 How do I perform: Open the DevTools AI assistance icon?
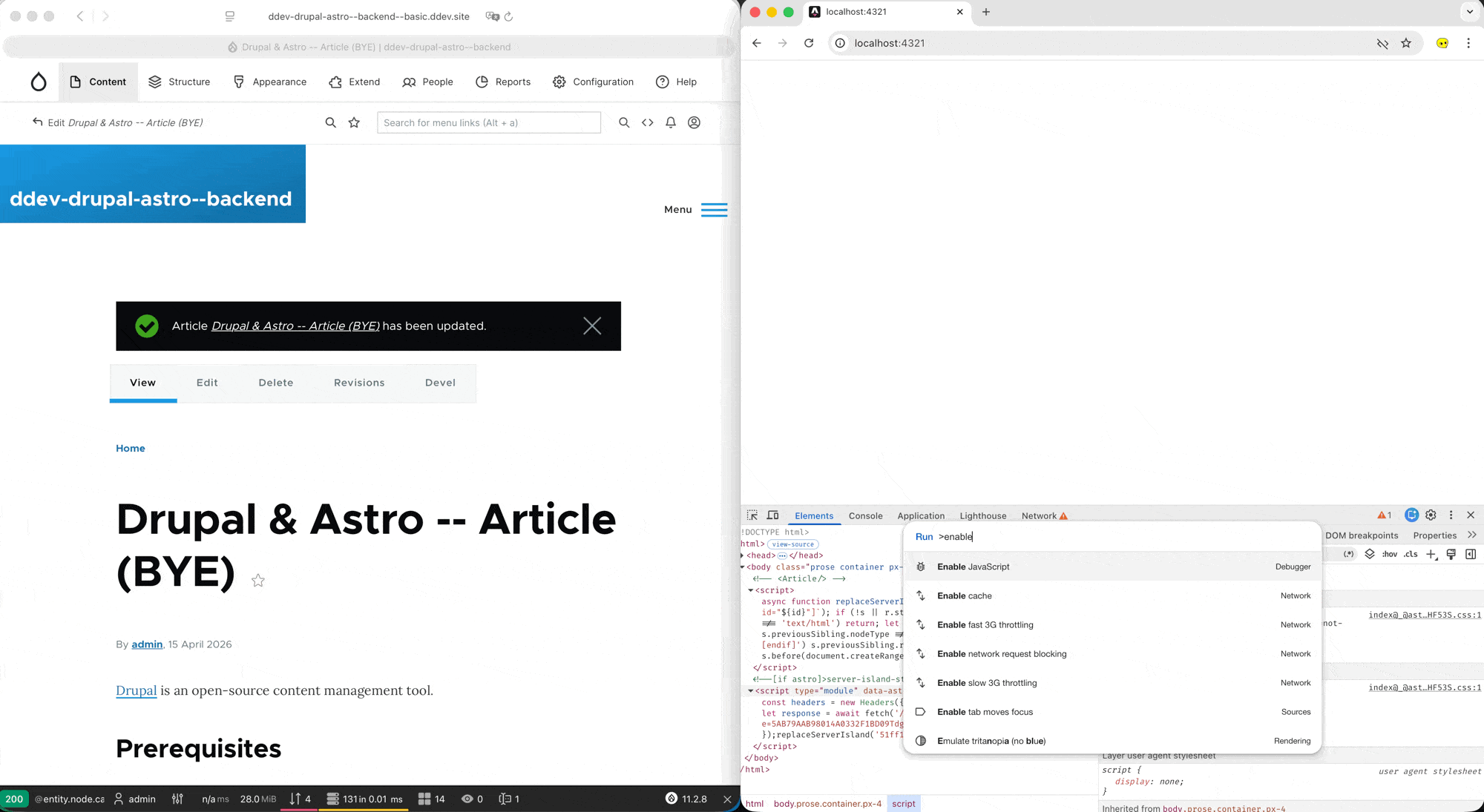coord(1411,515)
